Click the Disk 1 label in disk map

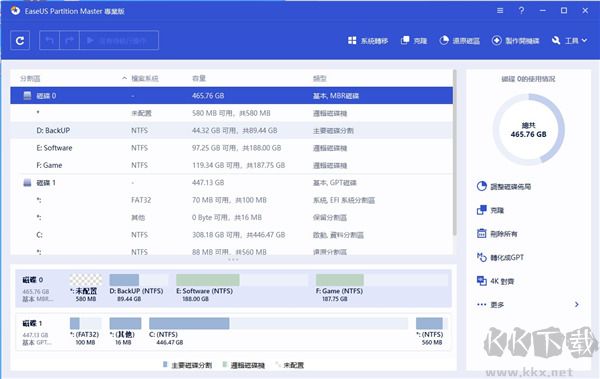[33, 323]
